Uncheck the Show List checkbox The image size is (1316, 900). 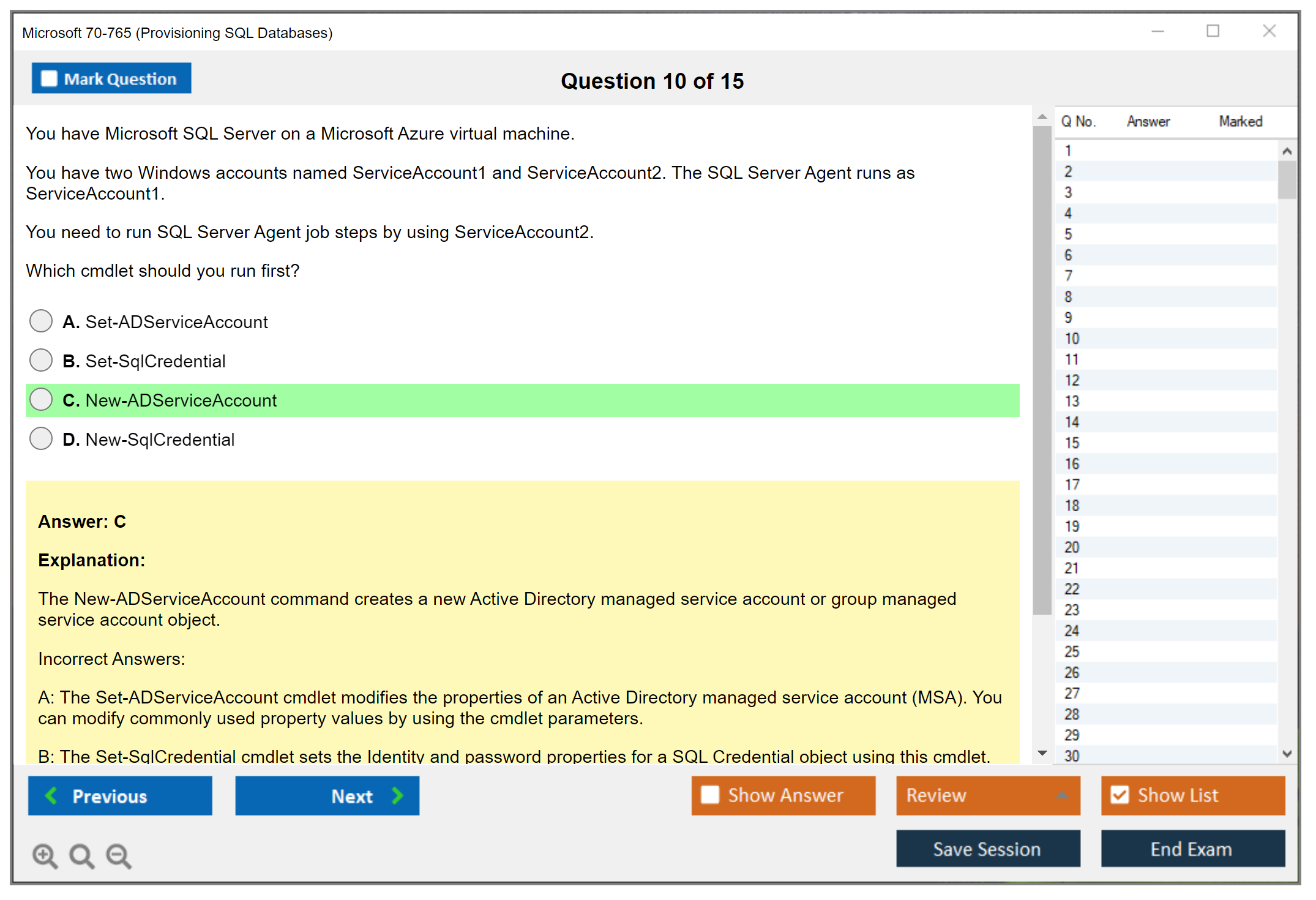1120,795
